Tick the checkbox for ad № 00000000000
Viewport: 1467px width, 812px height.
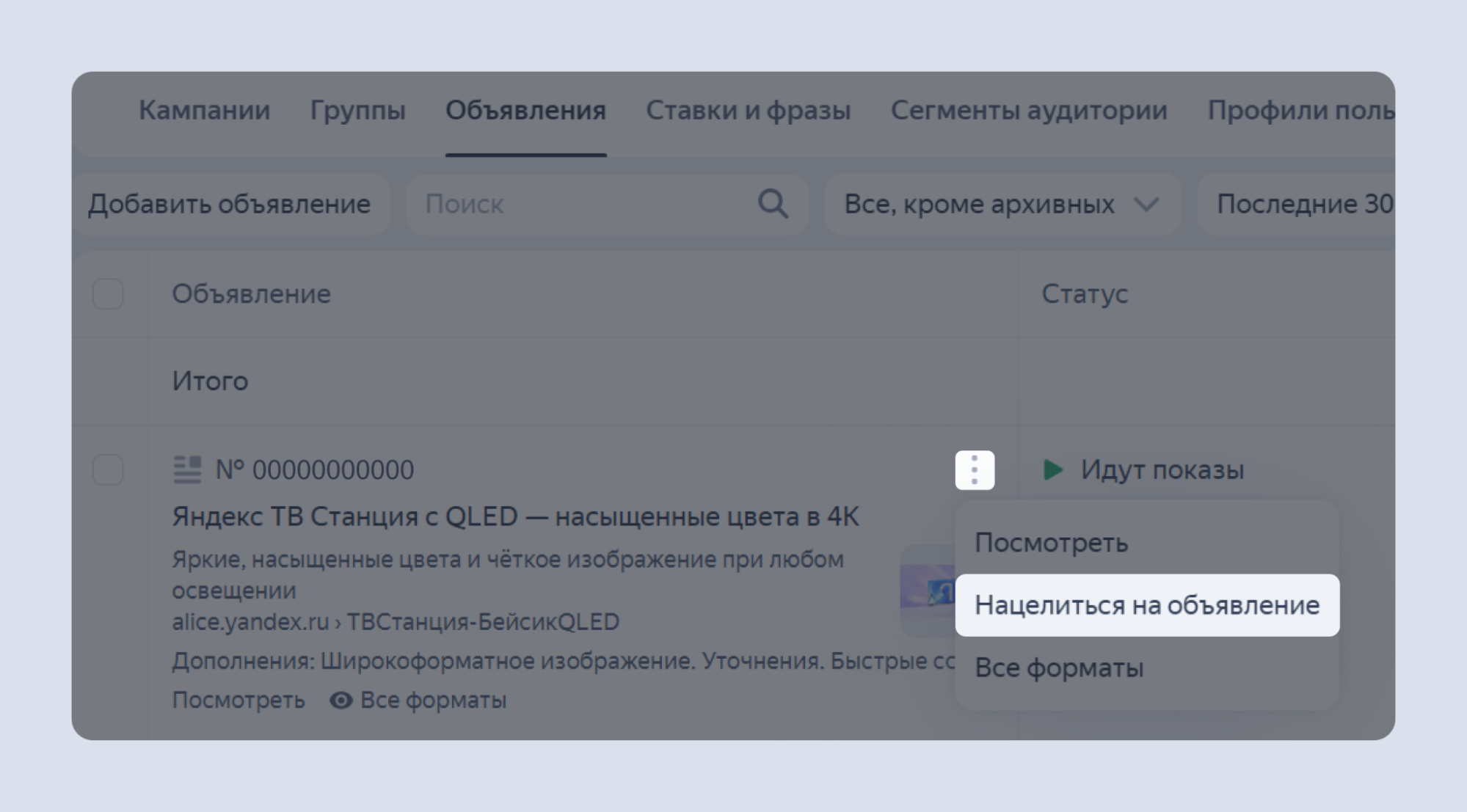pos(109,470)
